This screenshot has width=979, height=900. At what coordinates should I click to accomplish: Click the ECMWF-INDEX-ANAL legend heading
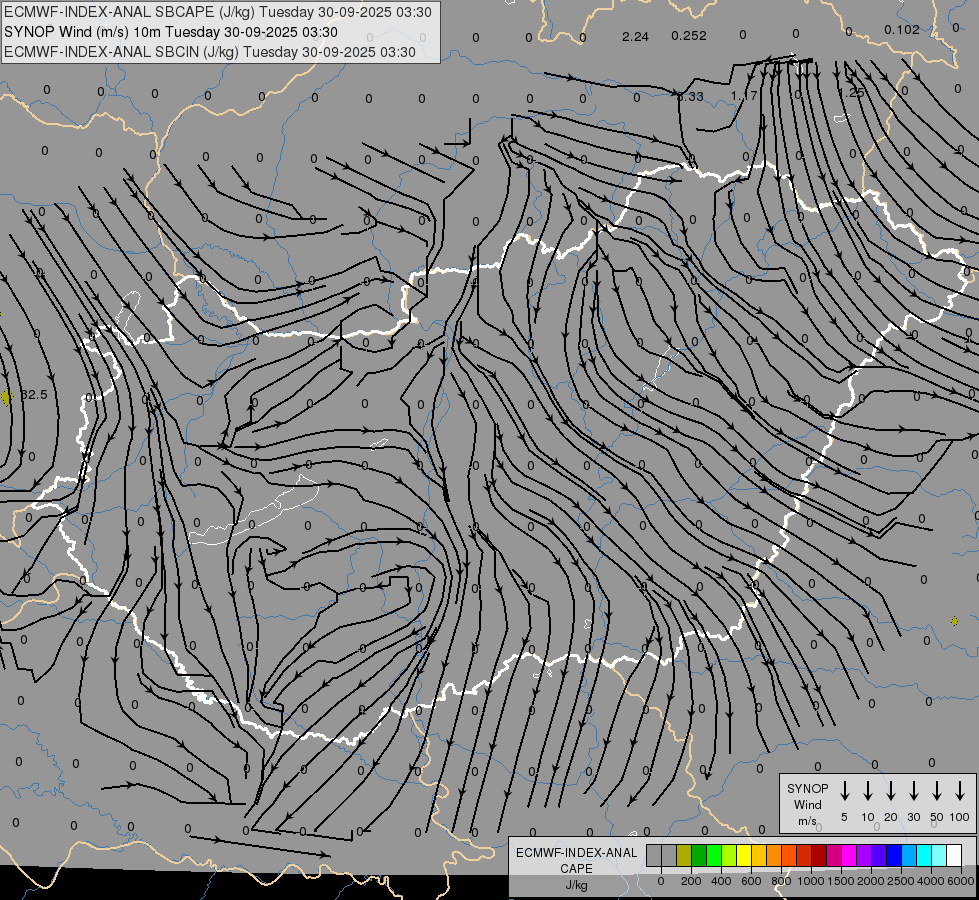point(576,853)
